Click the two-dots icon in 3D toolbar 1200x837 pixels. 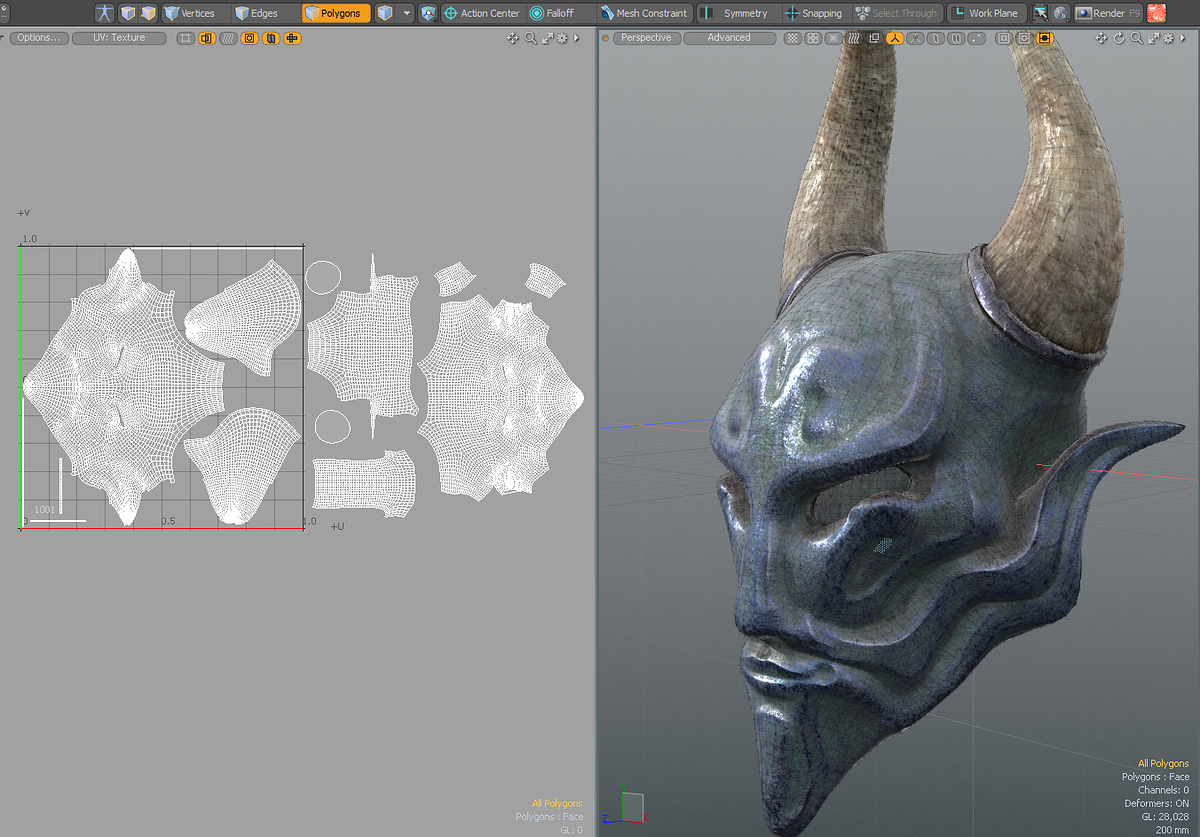977,38
